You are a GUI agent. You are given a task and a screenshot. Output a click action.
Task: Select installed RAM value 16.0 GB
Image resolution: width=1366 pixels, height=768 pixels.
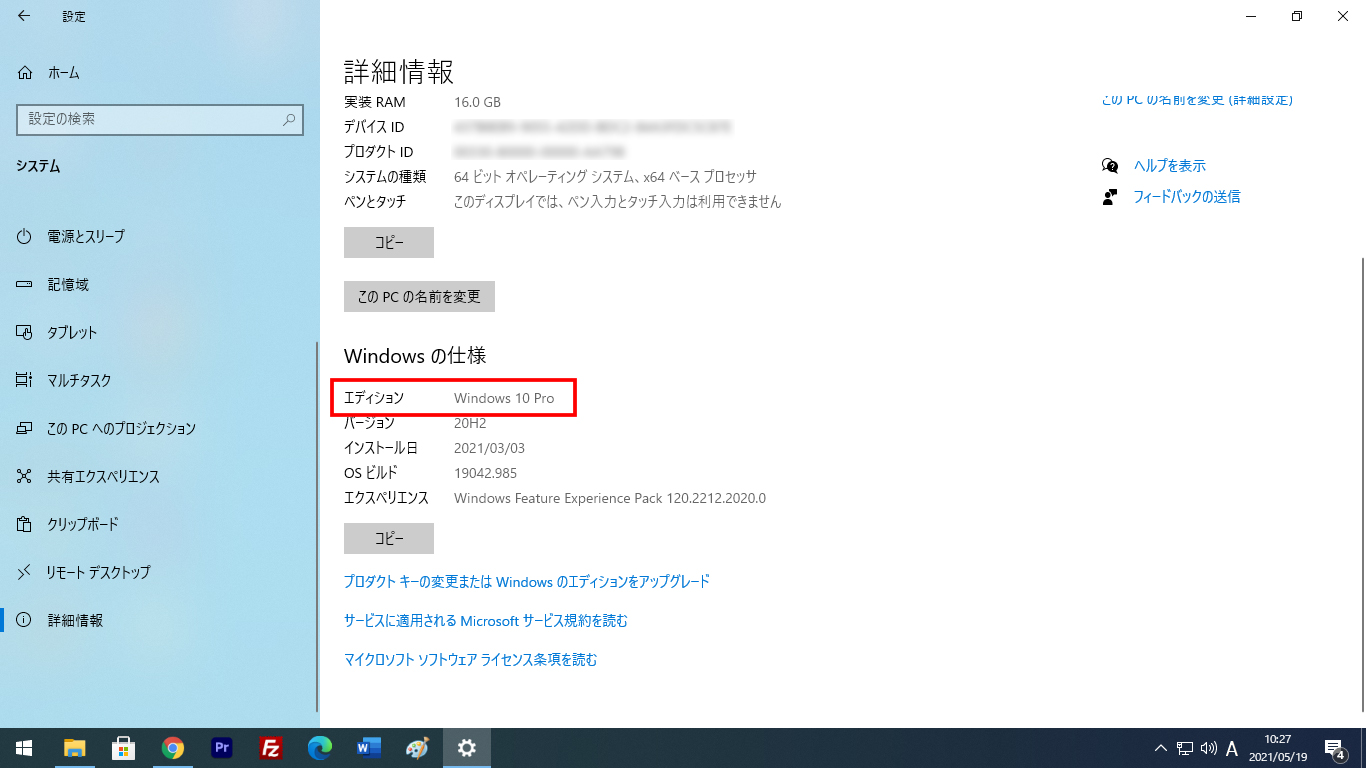point(477,102)
